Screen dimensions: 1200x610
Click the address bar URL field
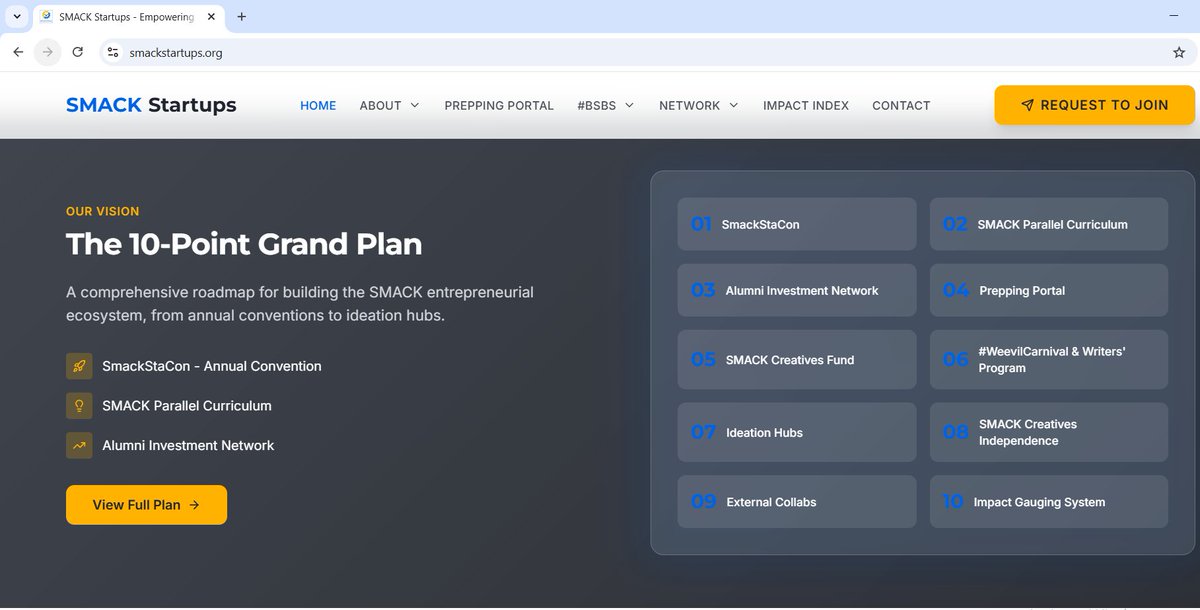(640, 53)
